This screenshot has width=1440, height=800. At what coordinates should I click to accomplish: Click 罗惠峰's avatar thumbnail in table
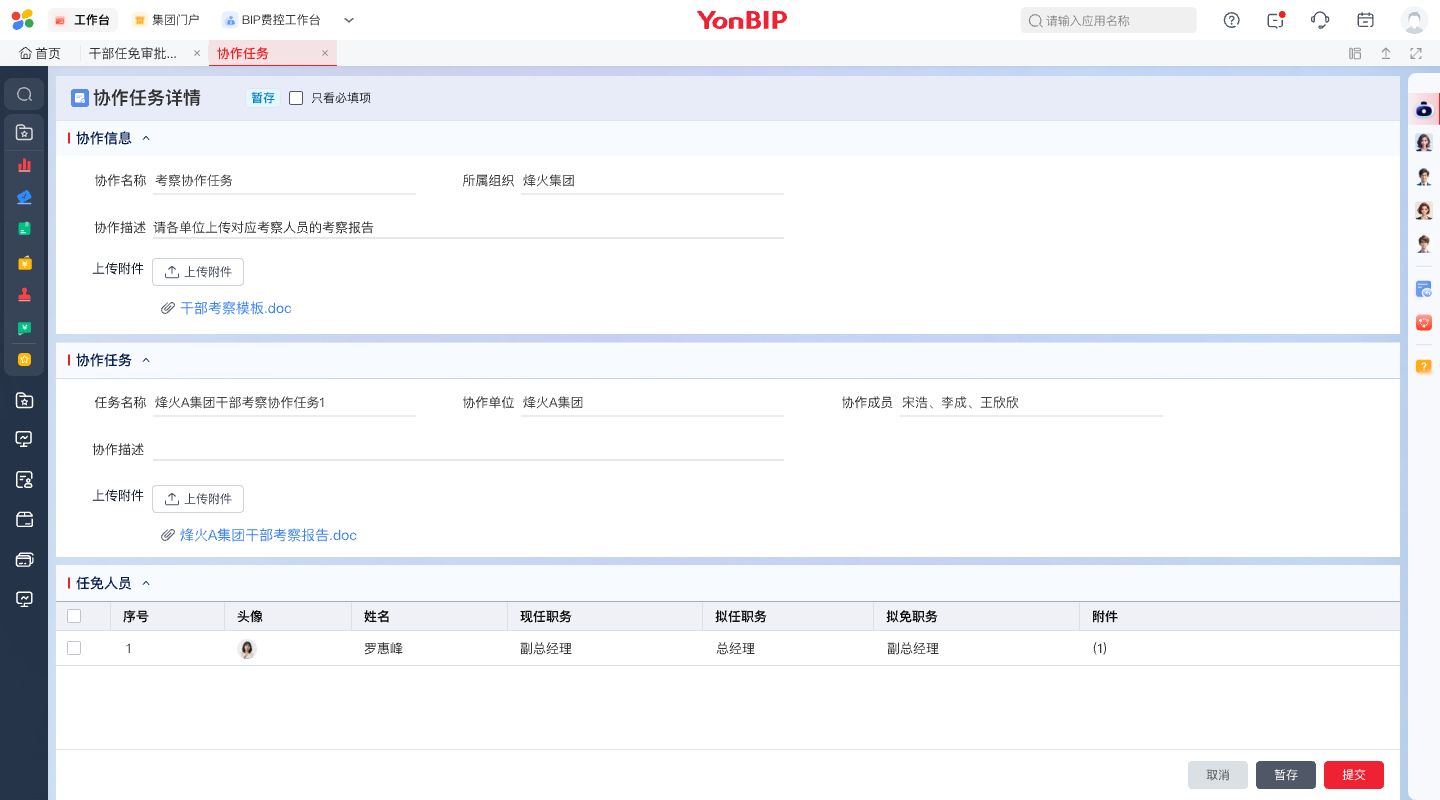[x=247, y=649]
